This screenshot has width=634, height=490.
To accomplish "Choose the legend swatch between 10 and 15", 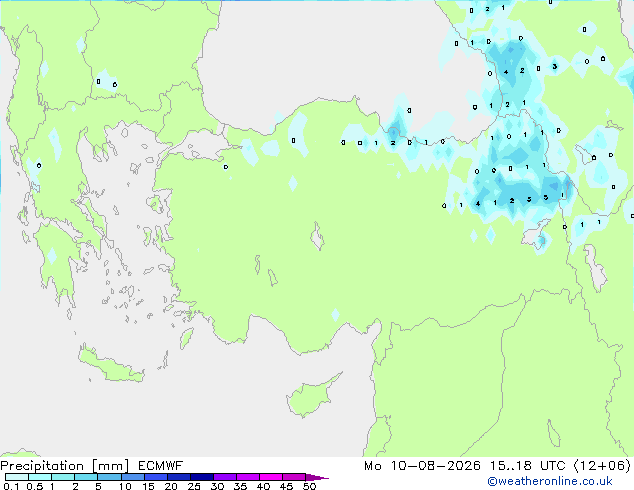I will [132, 477].
